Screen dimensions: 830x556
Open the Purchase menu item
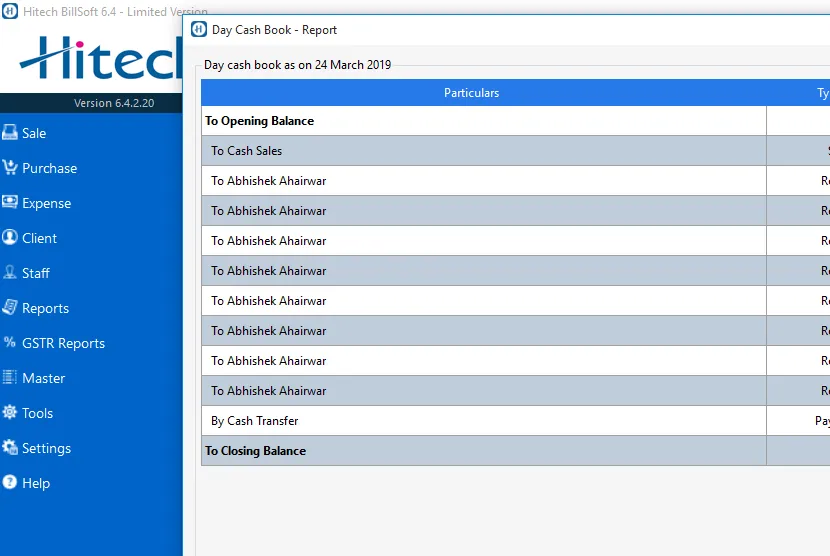tap(49, 168)
